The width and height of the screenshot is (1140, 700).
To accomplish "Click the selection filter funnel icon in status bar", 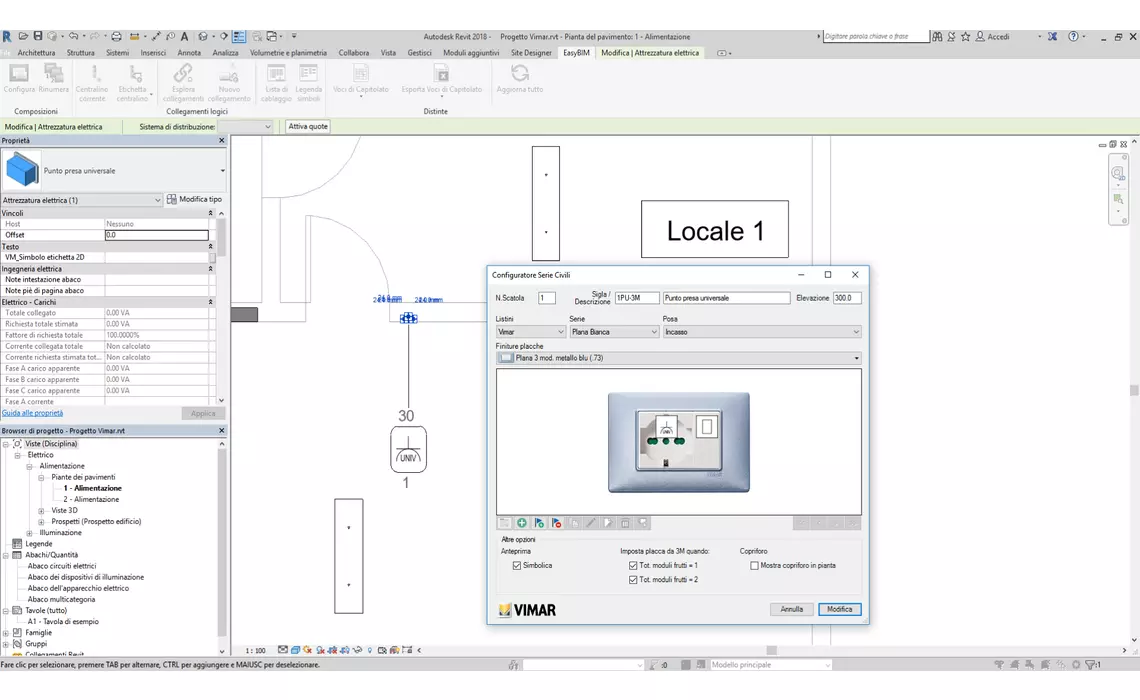I will click(1091, 665).
